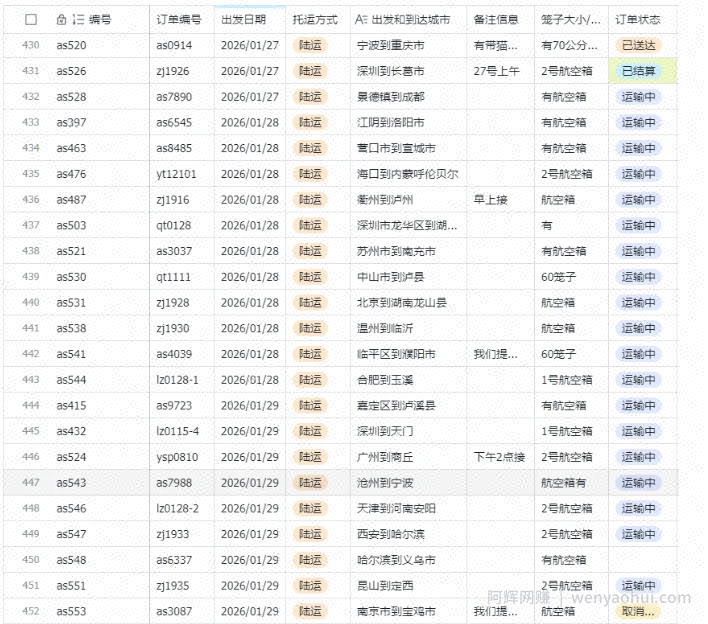The height and width of the screenshot is (624, 708).
Task: Click the cell 衢州到泸州
Action: pyautogui.click(x=385, y=200)
